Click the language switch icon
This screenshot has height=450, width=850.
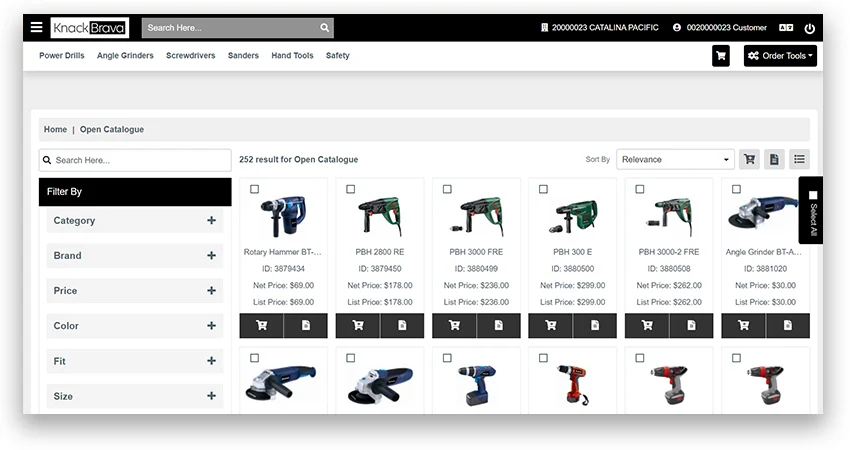[x=785, y=28]
